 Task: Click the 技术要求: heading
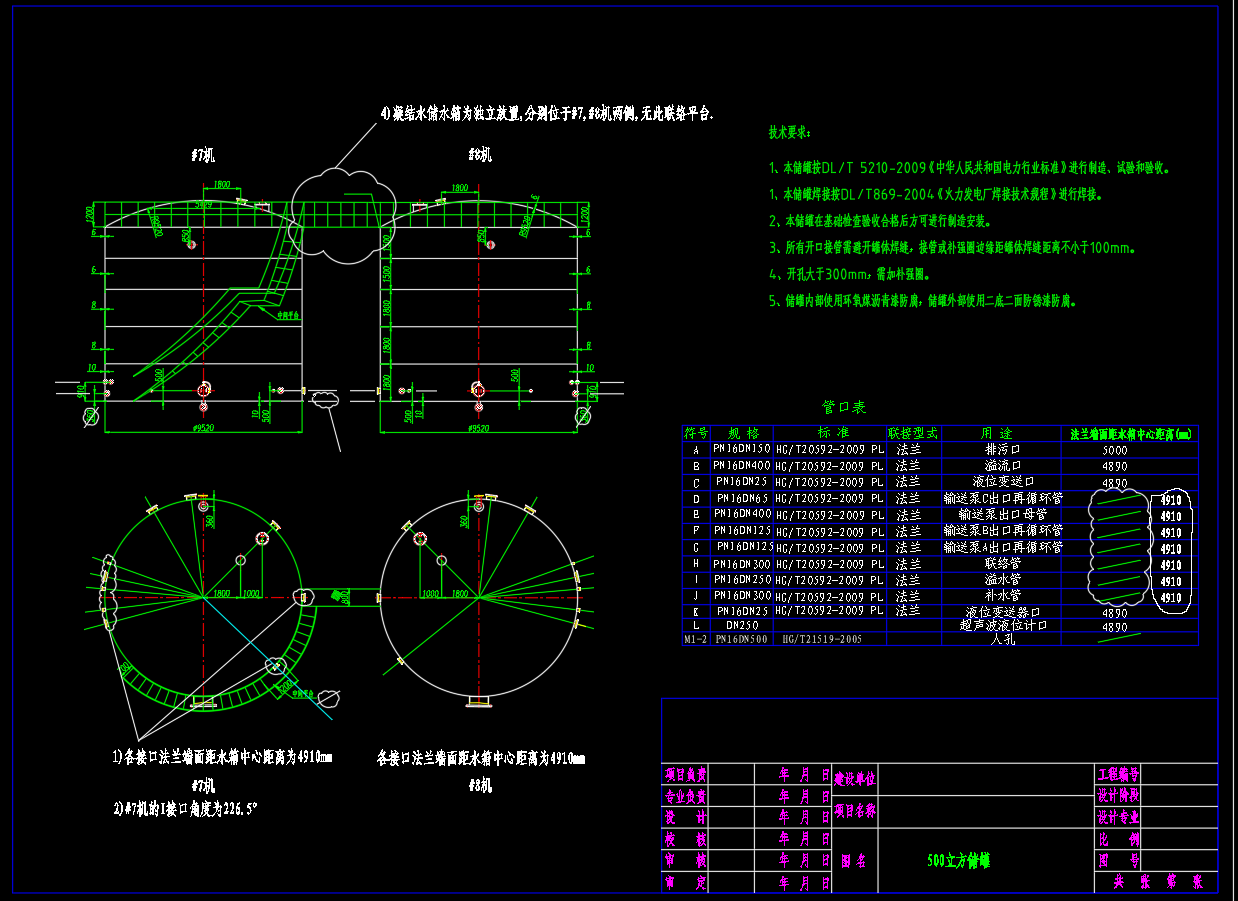point(790,132)
